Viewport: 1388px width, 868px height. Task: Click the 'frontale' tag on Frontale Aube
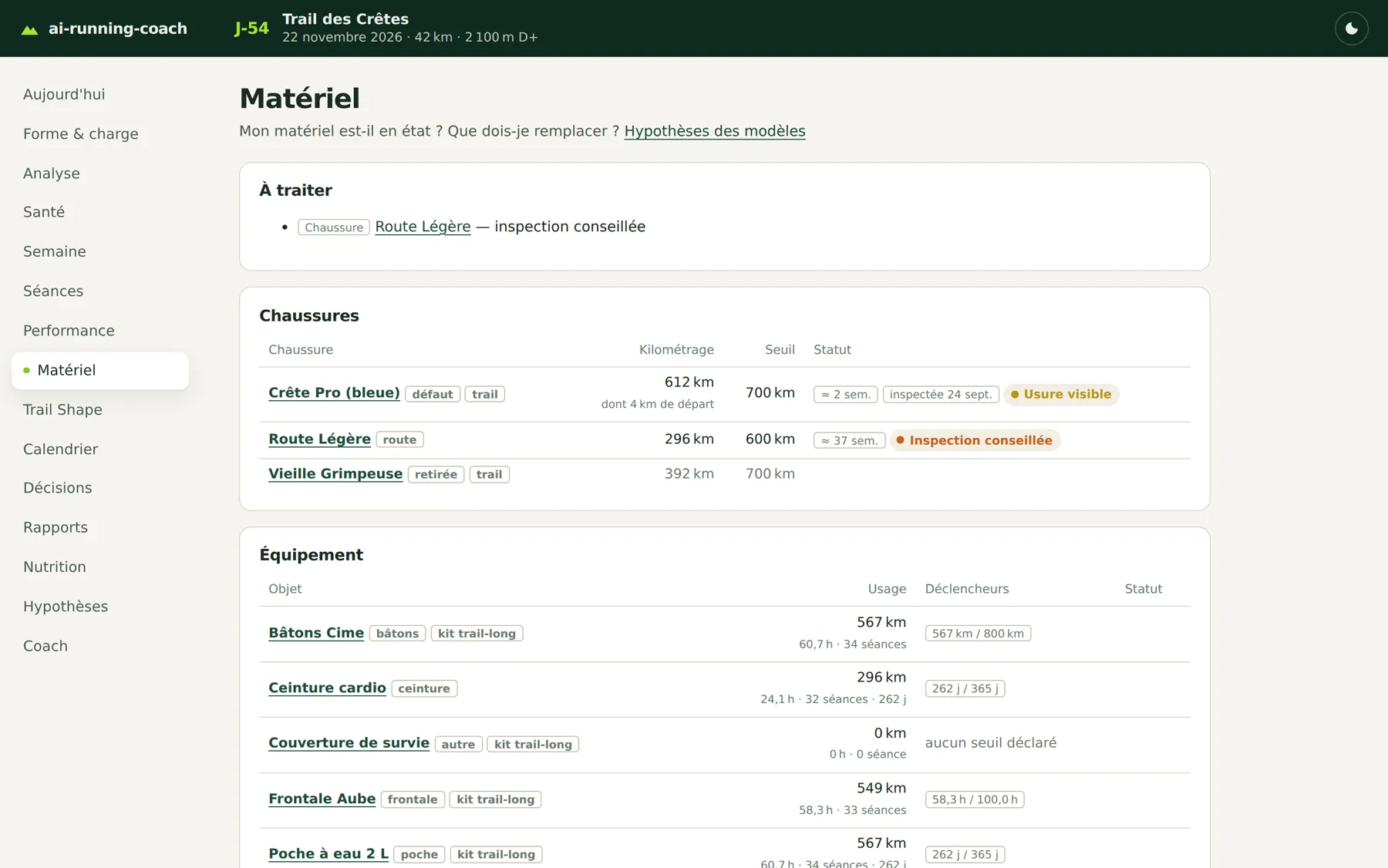tap(413, 800)
